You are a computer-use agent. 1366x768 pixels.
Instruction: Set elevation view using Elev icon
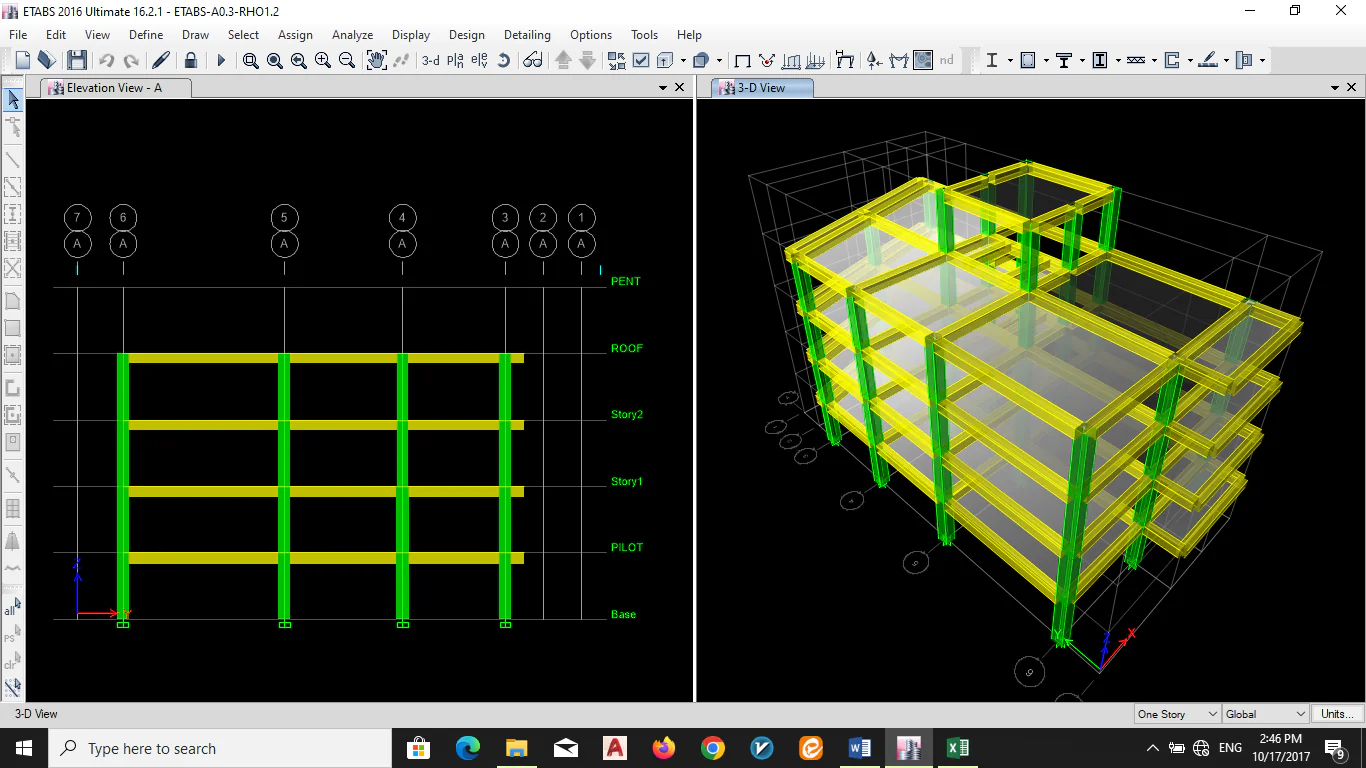479,60
